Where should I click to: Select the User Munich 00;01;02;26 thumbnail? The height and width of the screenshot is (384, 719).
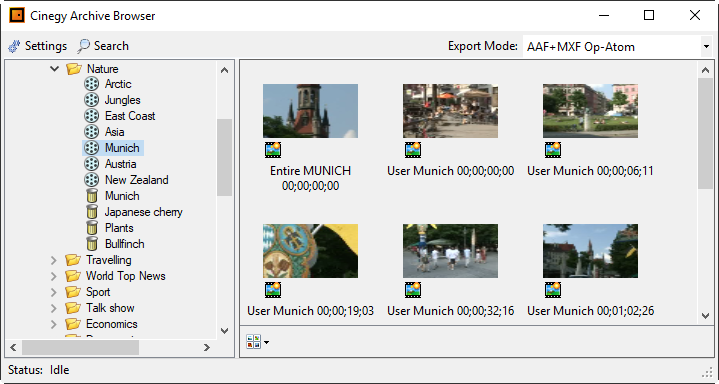(x=590, y=250)
